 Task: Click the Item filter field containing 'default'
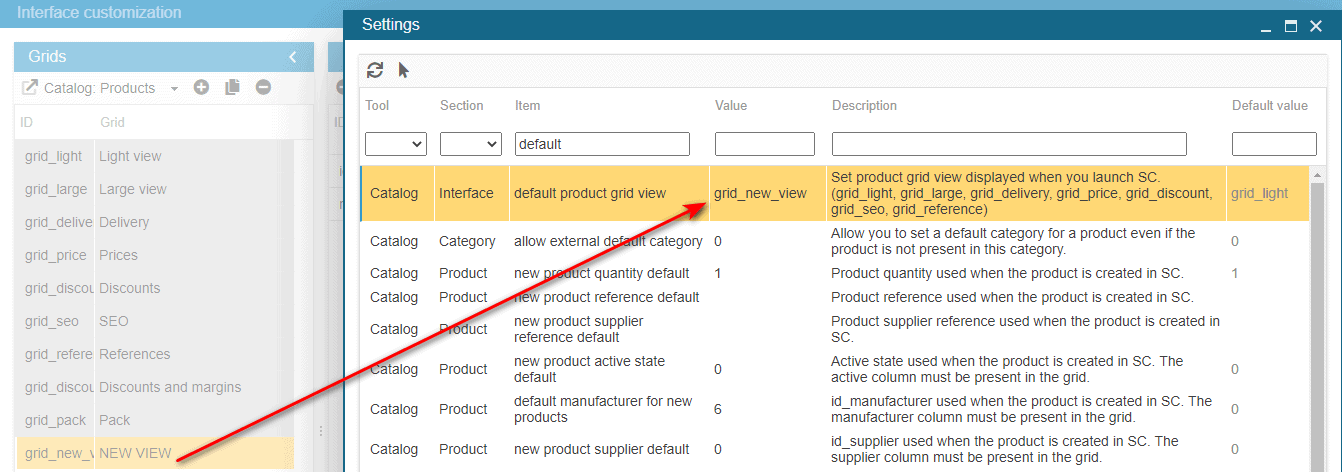[602, 144]
